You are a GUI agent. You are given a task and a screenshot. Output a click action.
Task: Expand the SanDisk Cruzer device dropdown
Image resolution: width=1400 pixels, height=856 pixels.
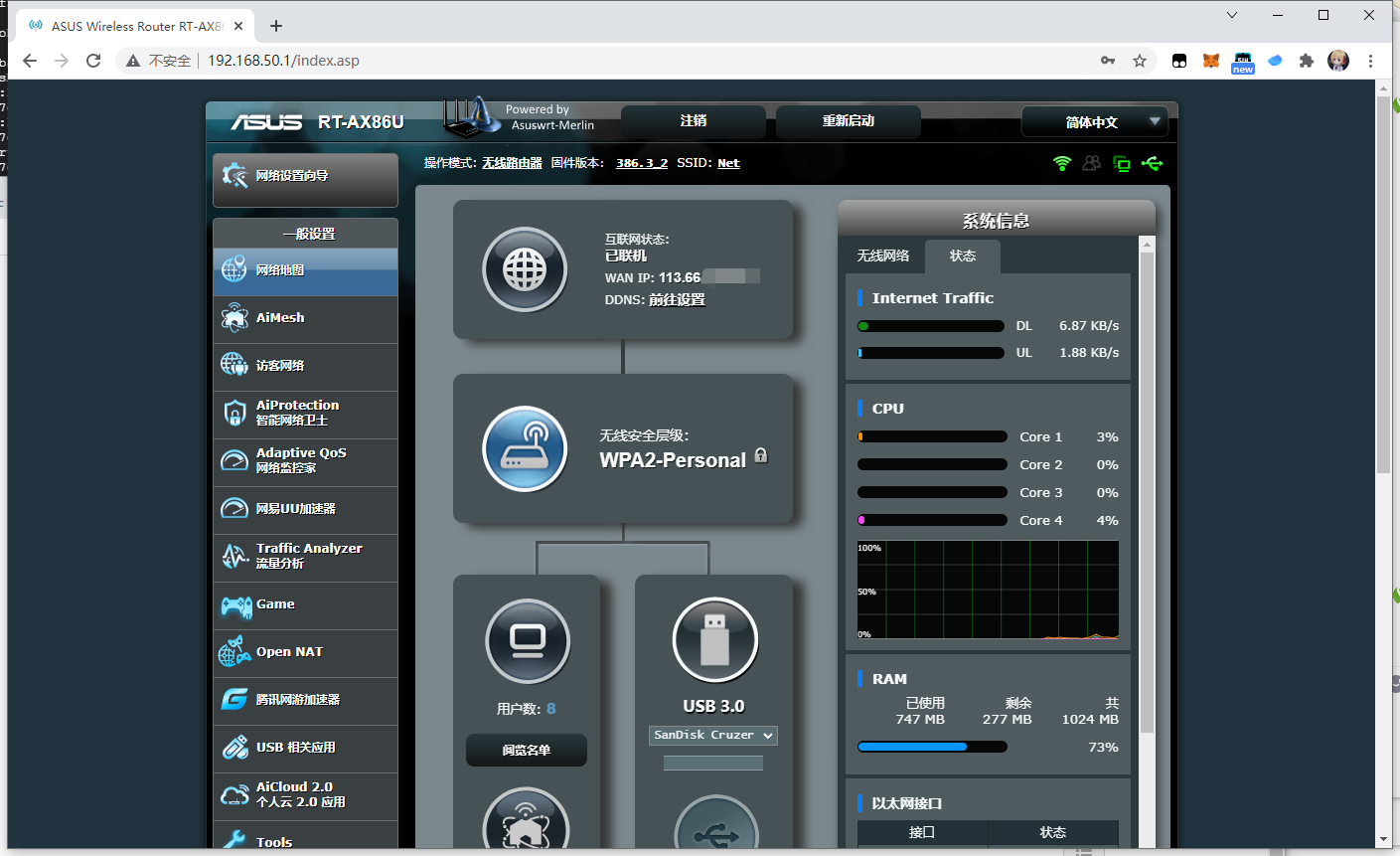[x=713, y=735]
